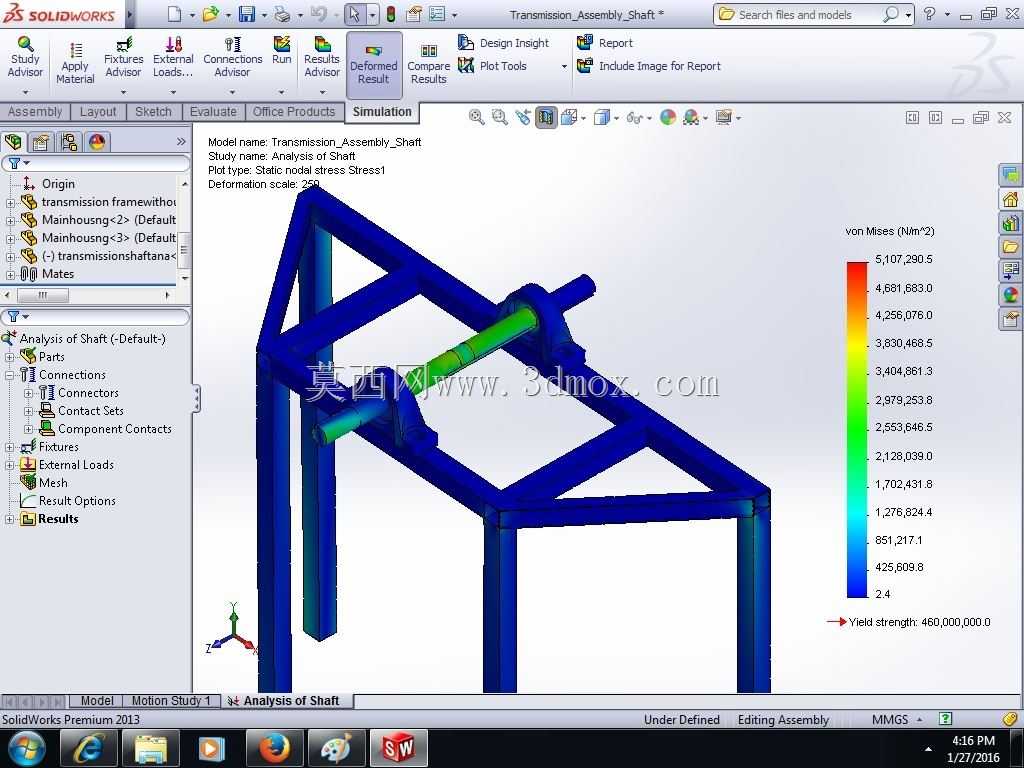Viewport: 1024px width, 768px height.
Task: Expand panel tabs with double chevron
Action: pyautogui.click(x=181, y=141)
